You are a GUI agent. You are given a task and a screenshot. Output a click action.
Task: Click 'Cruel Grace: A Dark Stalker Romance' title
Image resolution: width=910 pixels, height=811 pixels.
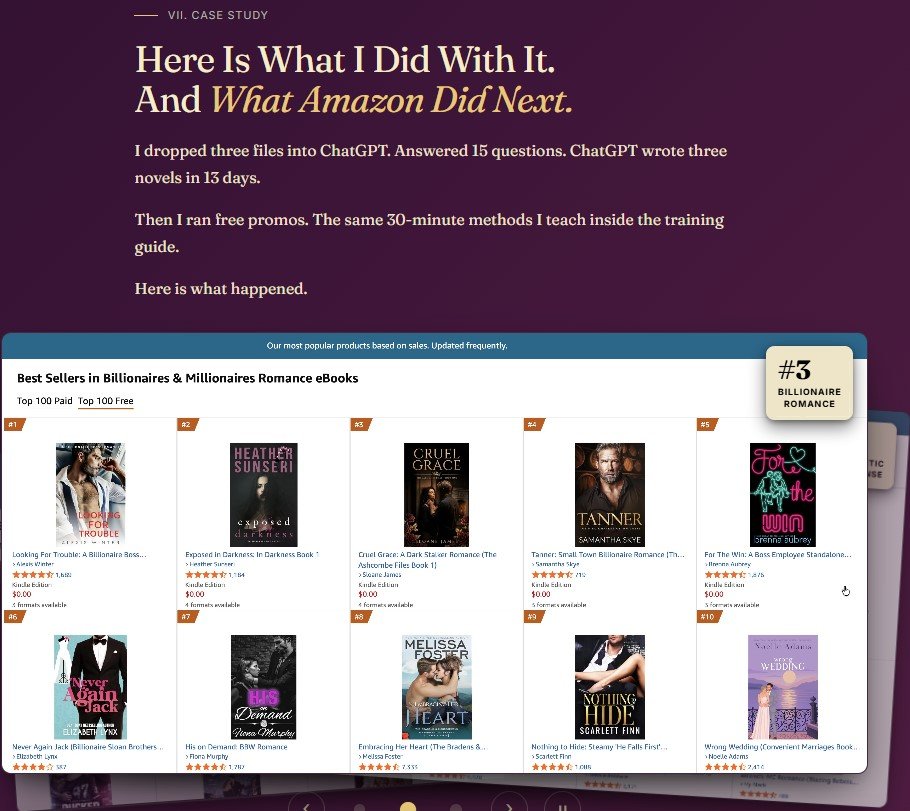click(427, 560)
